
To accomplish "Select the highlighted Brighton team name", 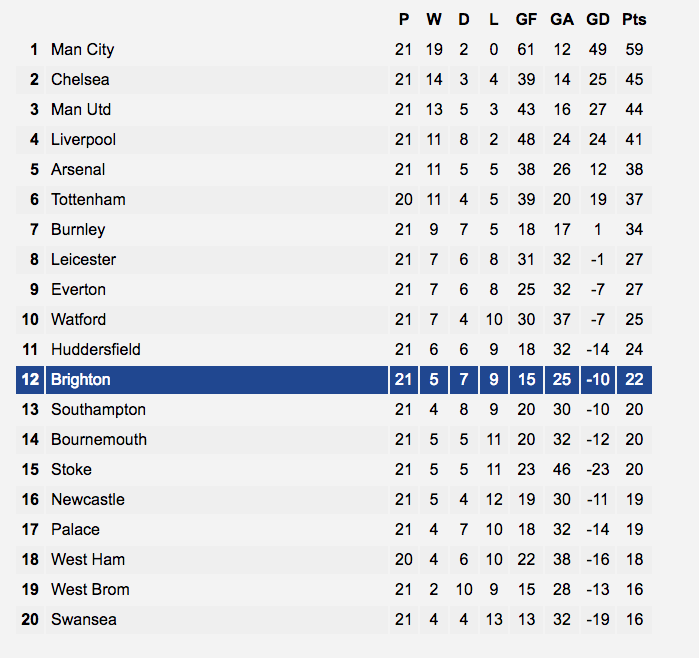I will 81,380.
